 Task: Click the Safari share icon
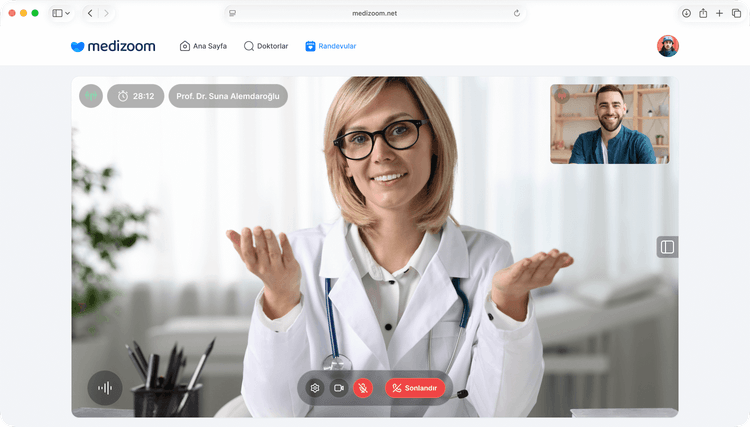[703, 13]
